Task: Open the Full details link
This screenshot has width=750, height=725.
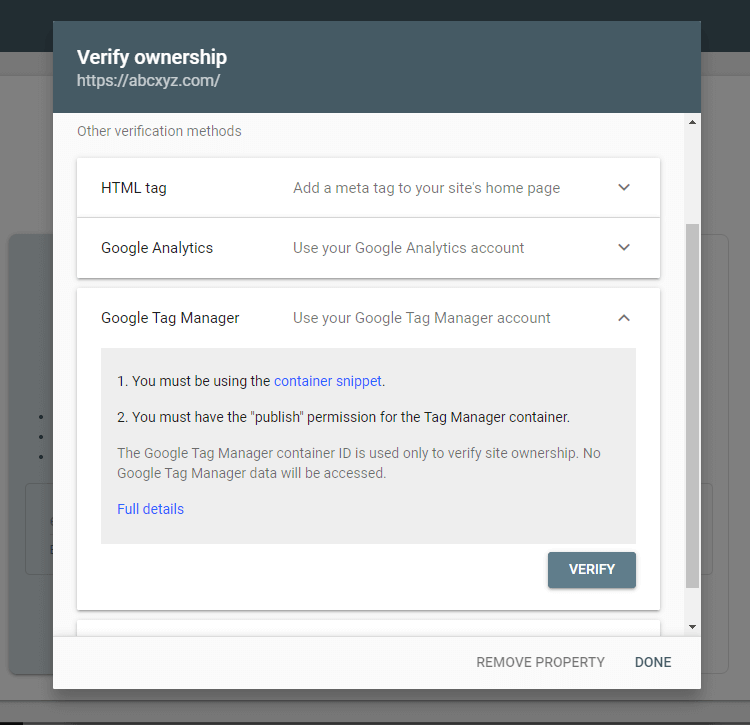Action: [150, 509]
